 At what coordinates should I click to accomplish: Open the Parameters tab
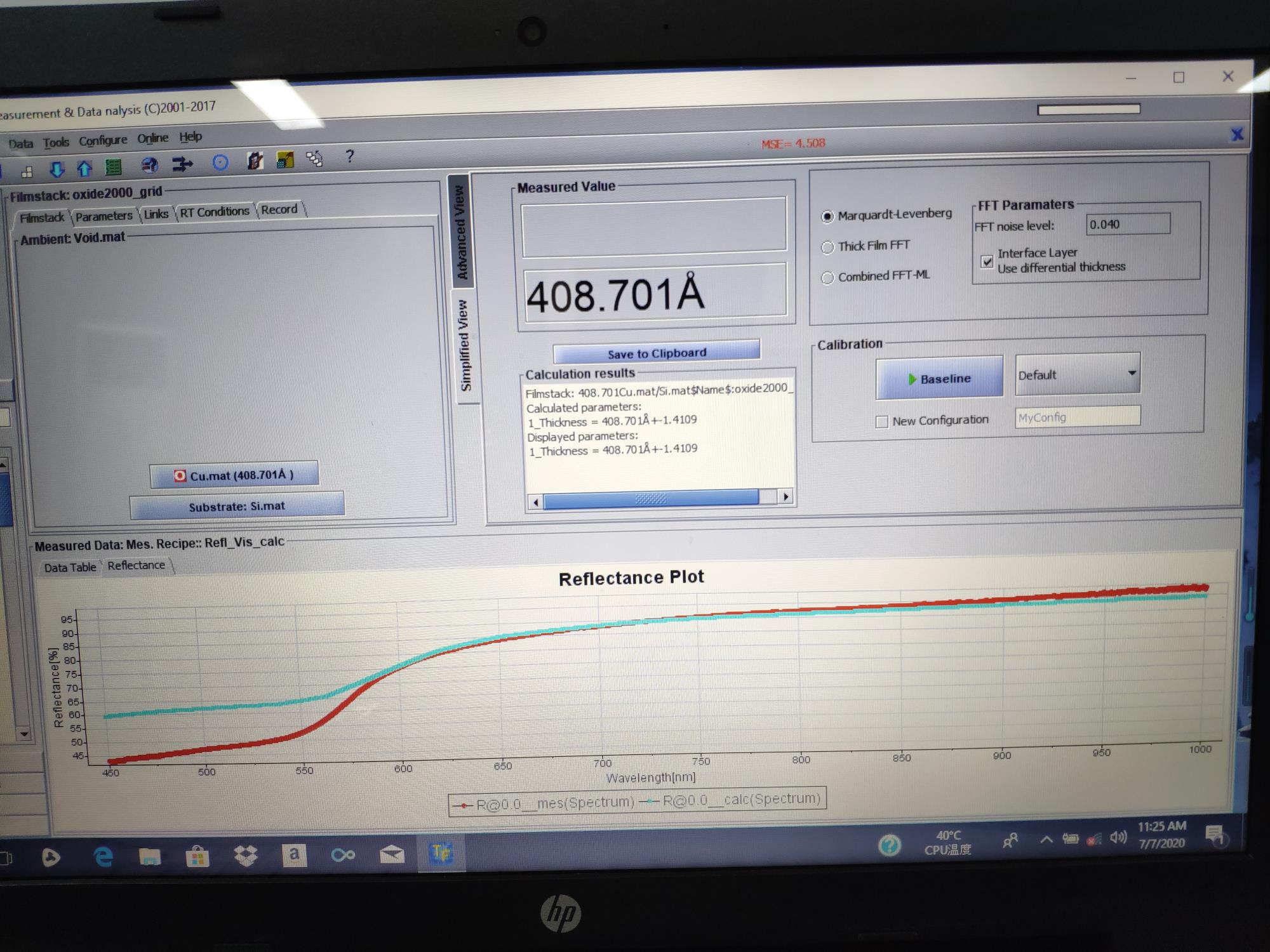[x=104, y=216]
